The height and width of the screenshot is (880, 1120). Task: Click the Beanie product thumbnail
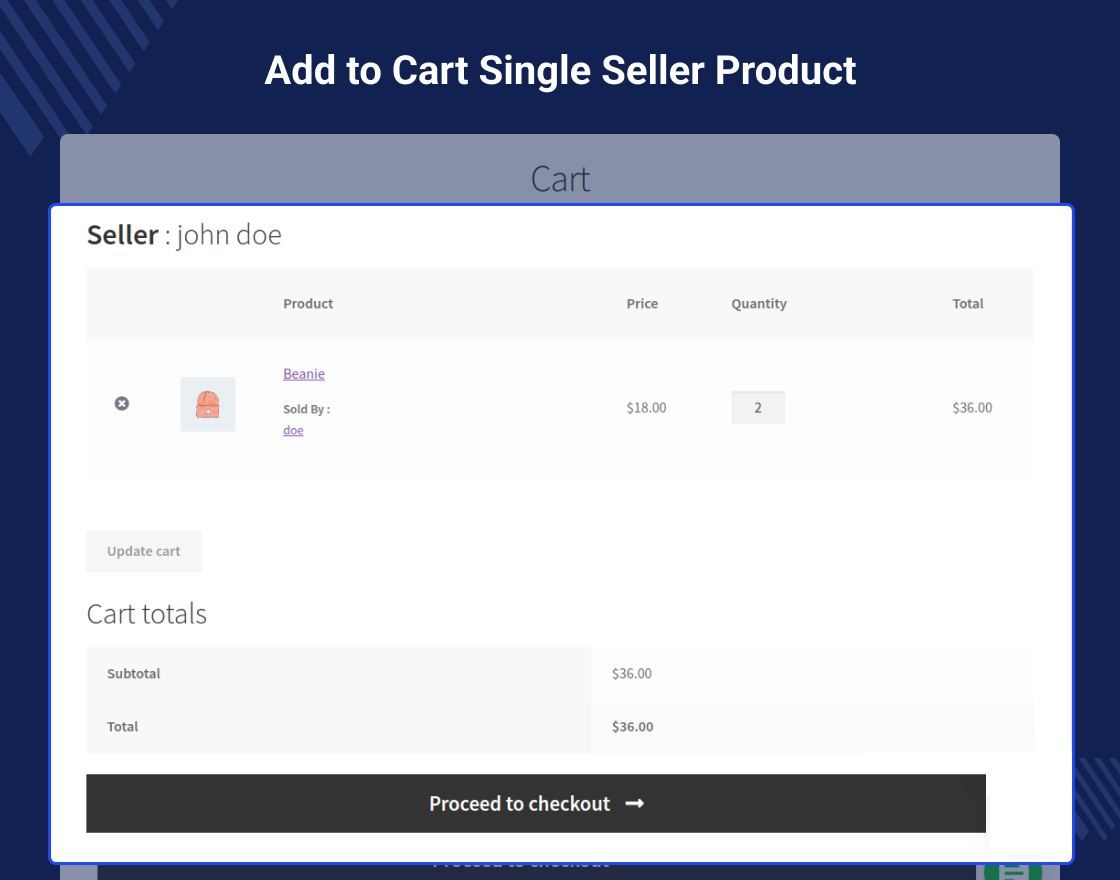click(x=208, y=404)
